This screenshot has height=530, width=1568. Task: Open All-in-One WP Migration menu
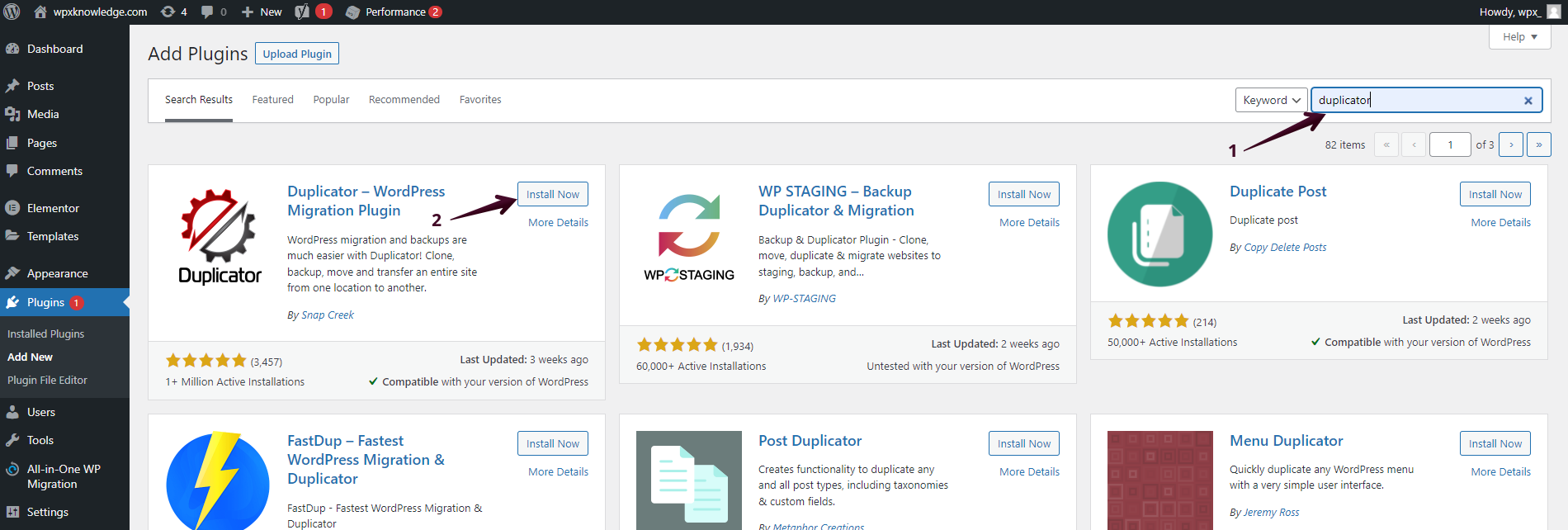[64, 476]
